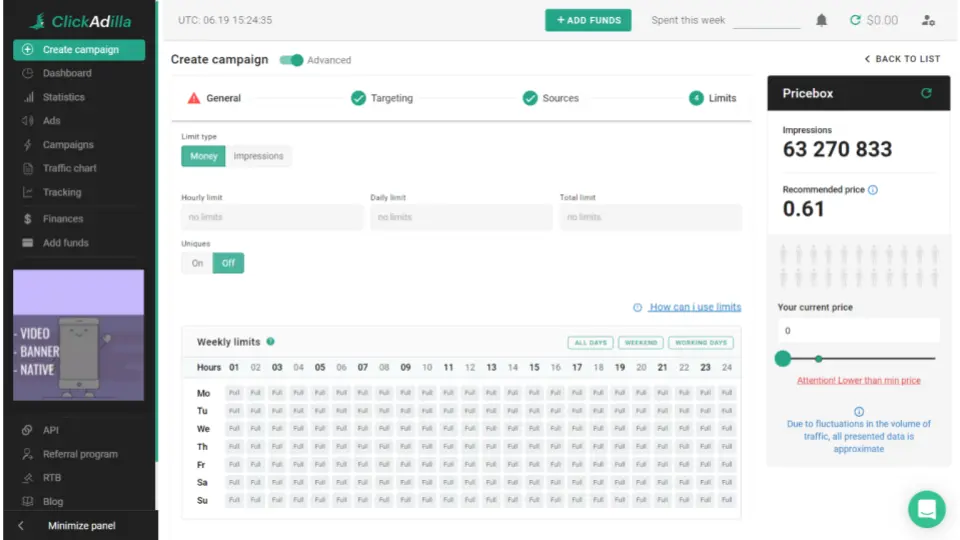Open the live chat widget
This screenshot has height=540, width=960.
(926, 509)
